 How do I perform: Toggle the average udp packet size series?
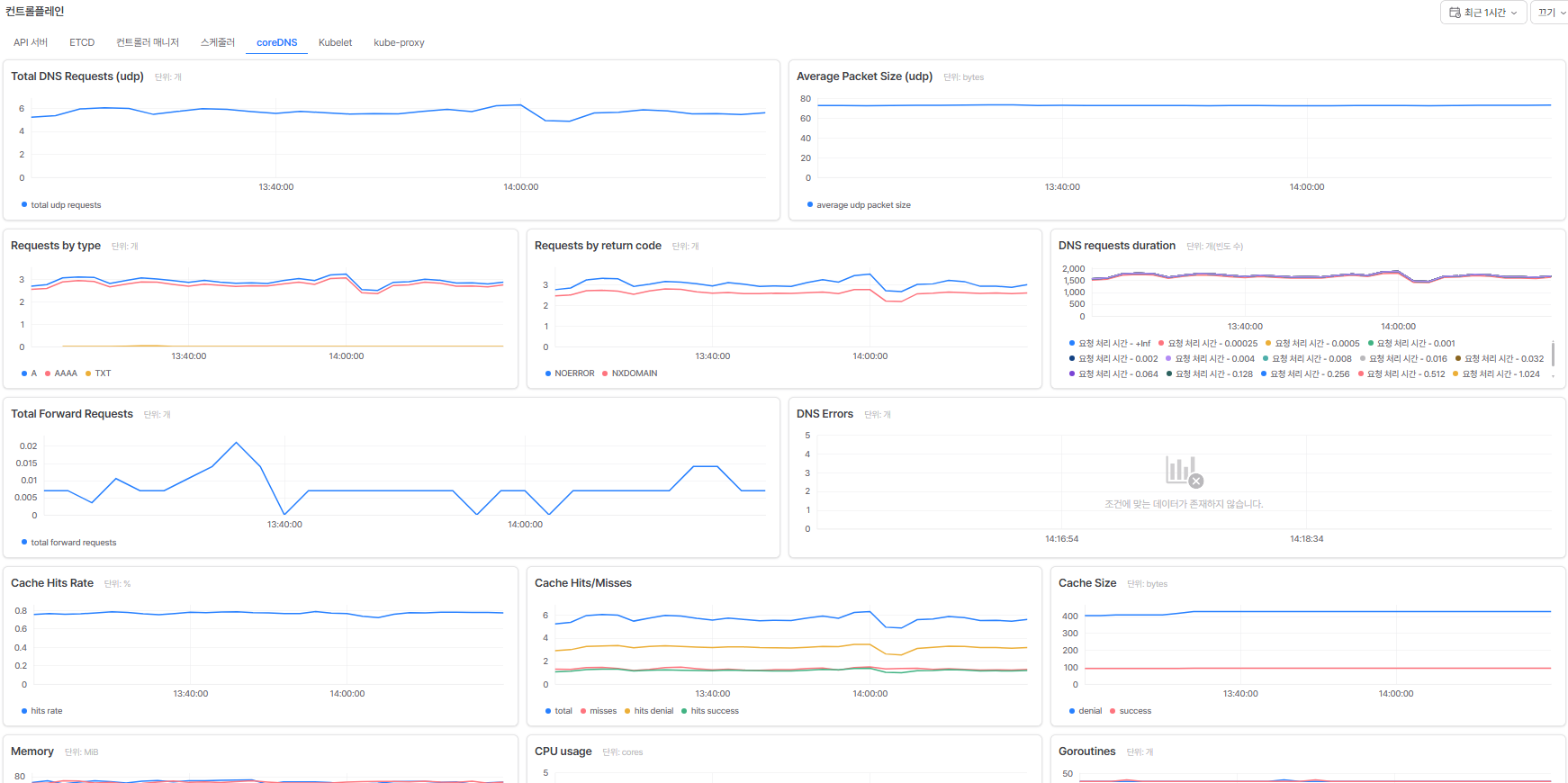(x=859, y=205)
